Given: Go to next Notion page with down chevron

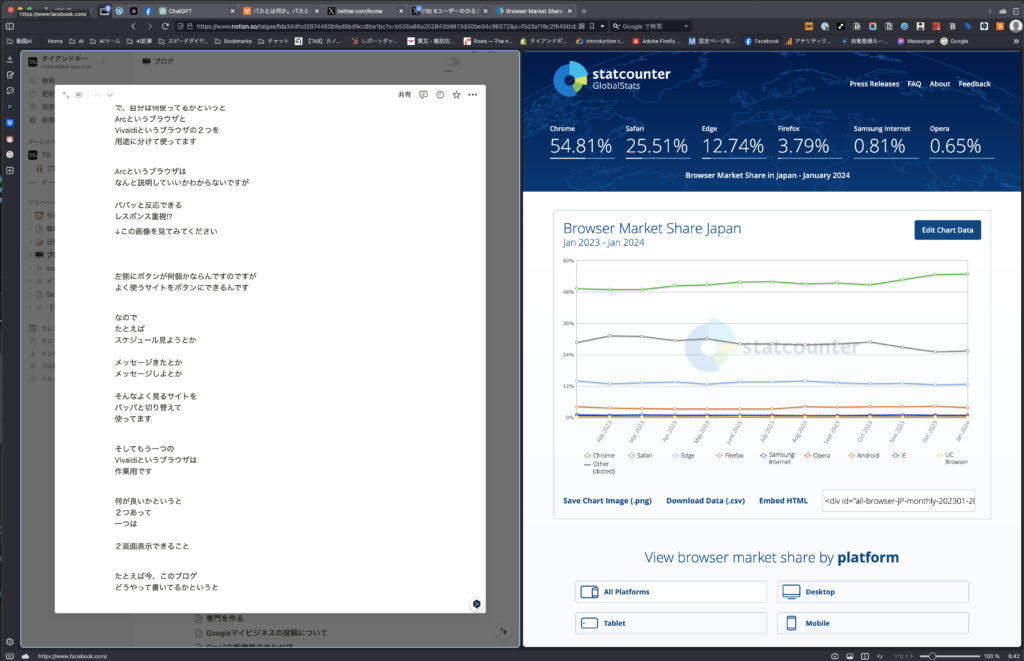Looking at the screenshot, I should 110,95.
